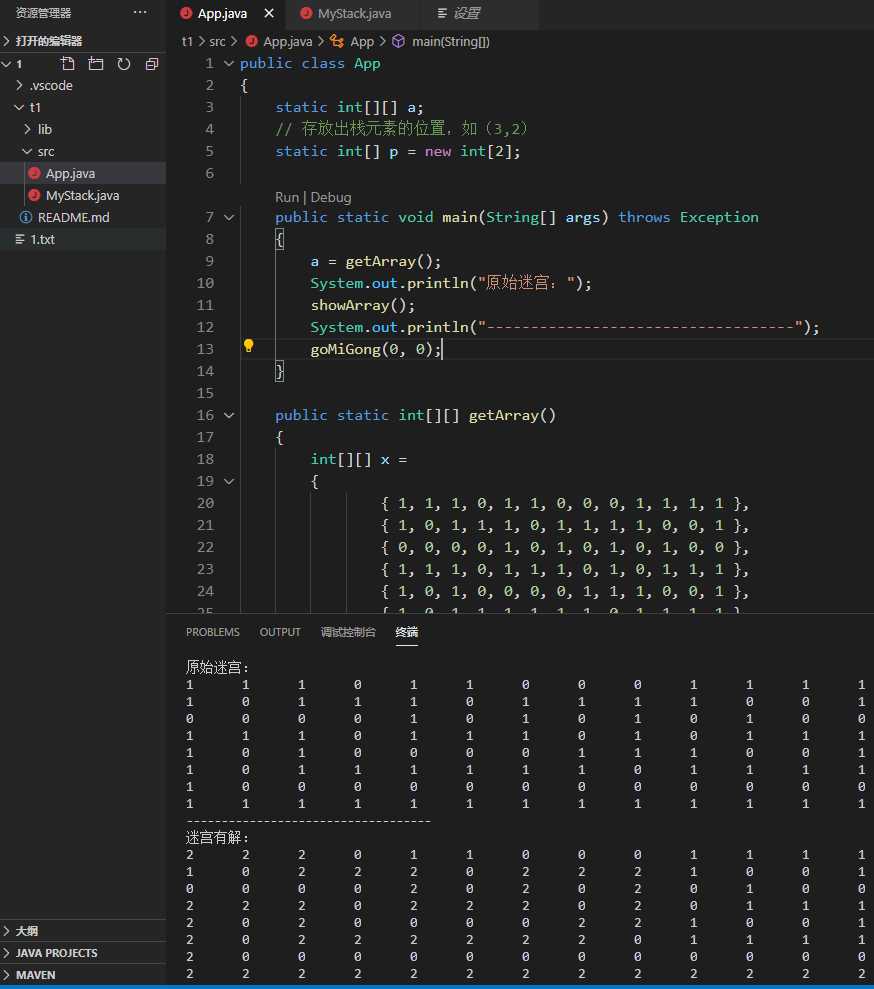Fold the main method at line 7
874x989 pixels.
[229, 218]
